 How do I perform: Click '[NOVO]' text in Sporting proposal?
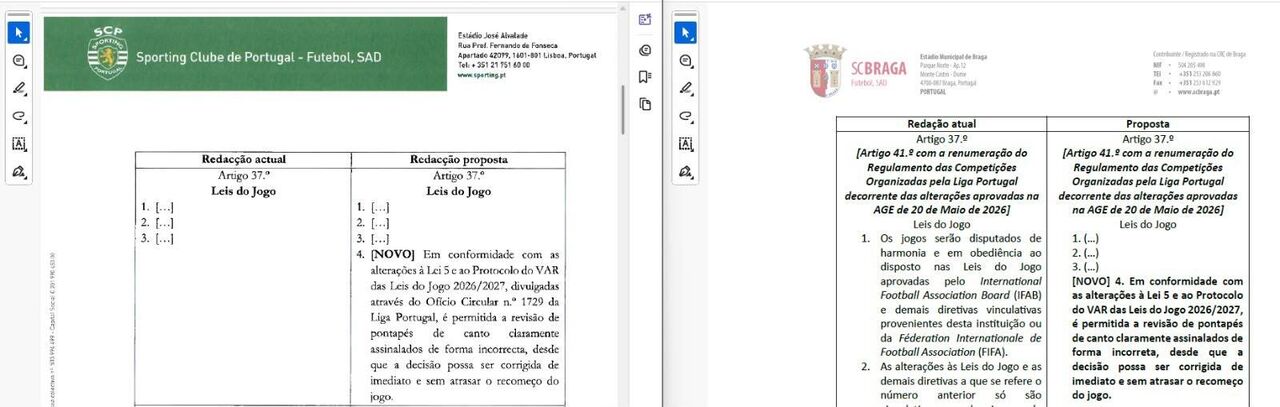pos(391,254)
